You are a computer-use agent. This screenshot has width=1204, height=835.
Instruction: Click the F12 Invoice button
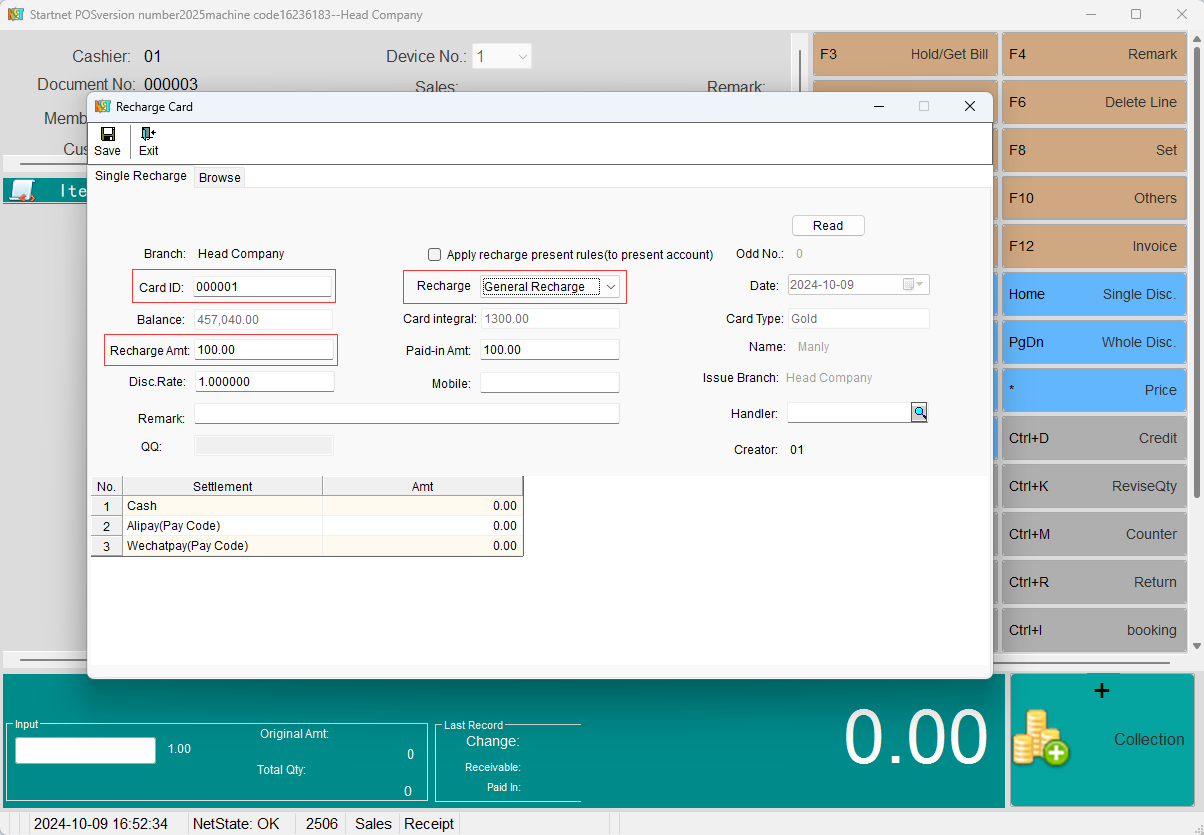click(1094, 246)
